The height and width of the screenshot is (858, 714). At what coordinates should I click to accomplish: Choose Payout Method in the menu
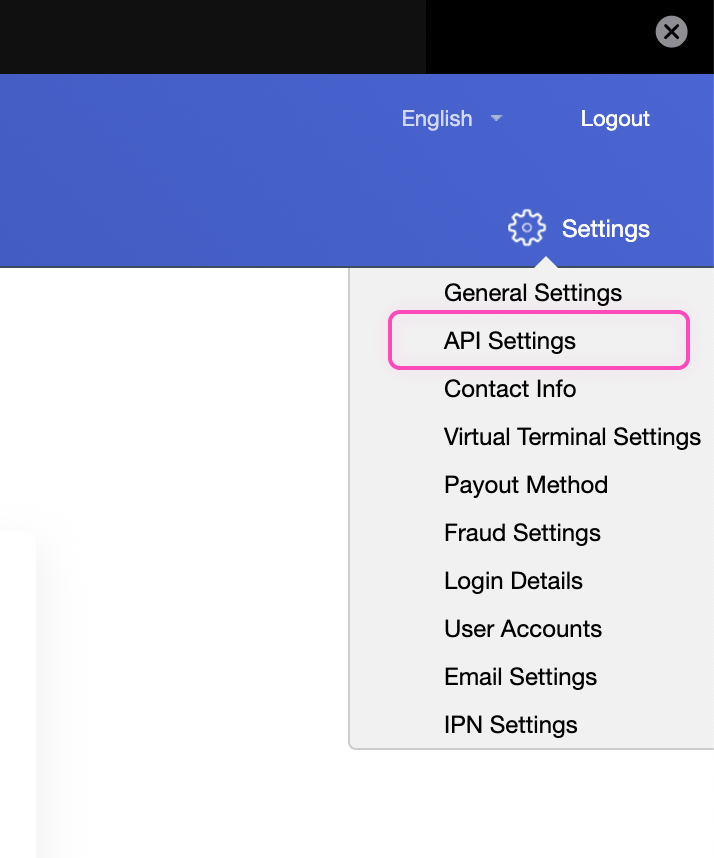click(526, 485)
